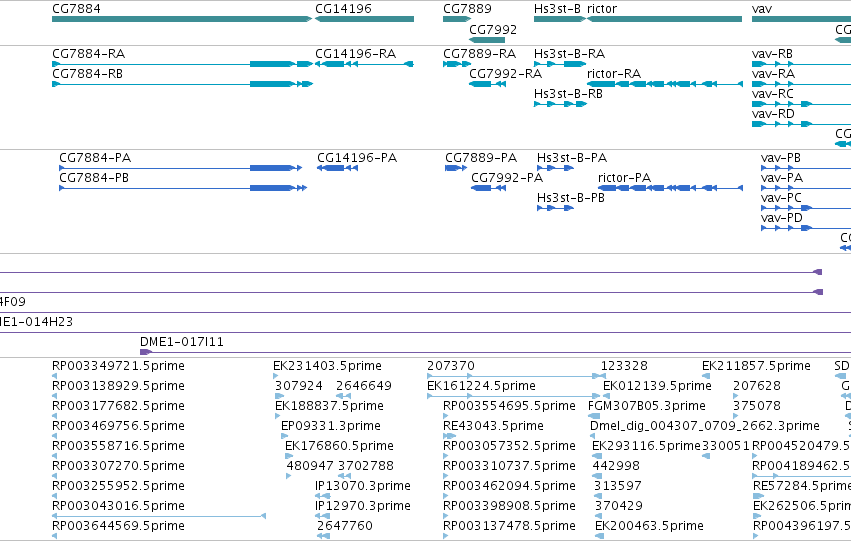Select EST EK188837.5prime

point(329,406)
